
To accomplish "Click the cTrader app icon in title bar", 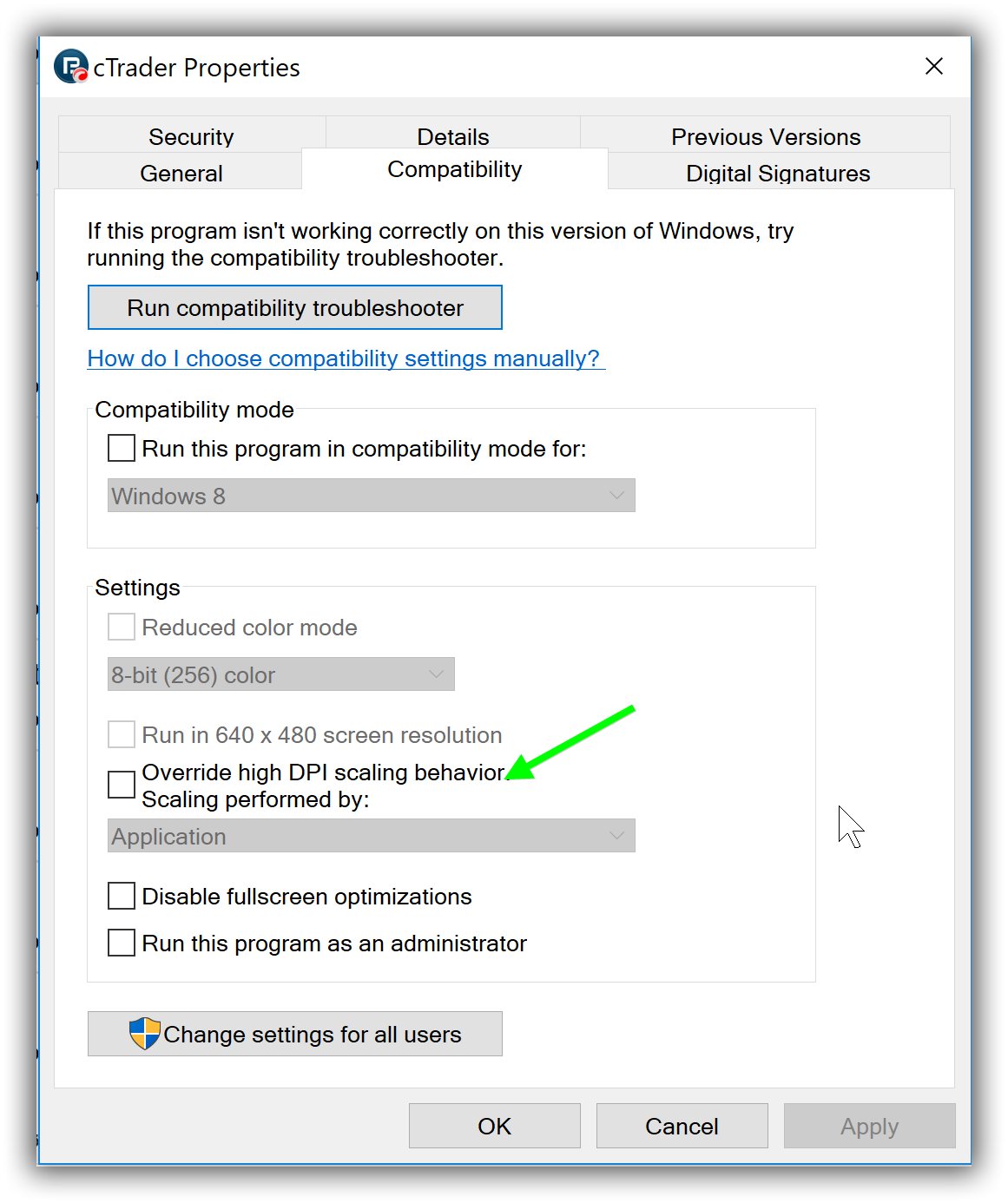I will [71, 67].
